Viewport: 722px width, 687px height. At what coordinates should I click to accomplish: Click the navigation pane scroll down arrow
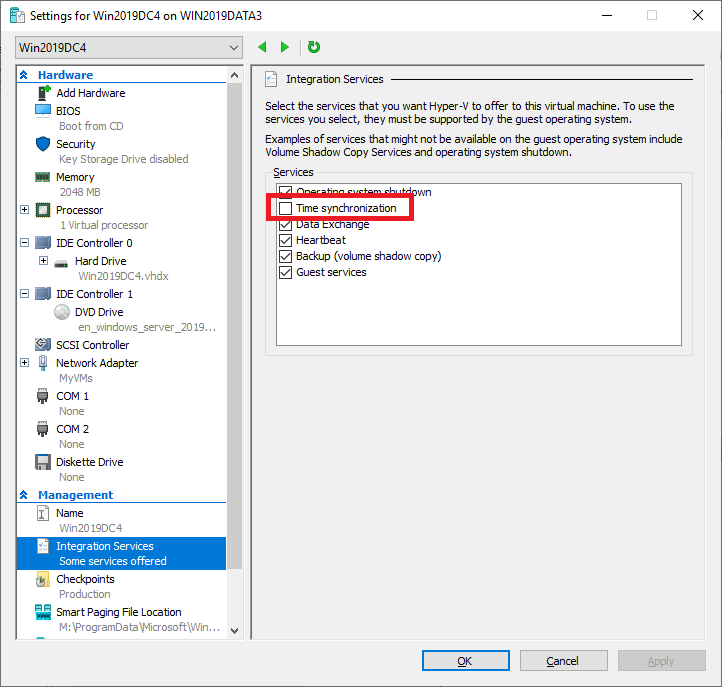[234, 631]
